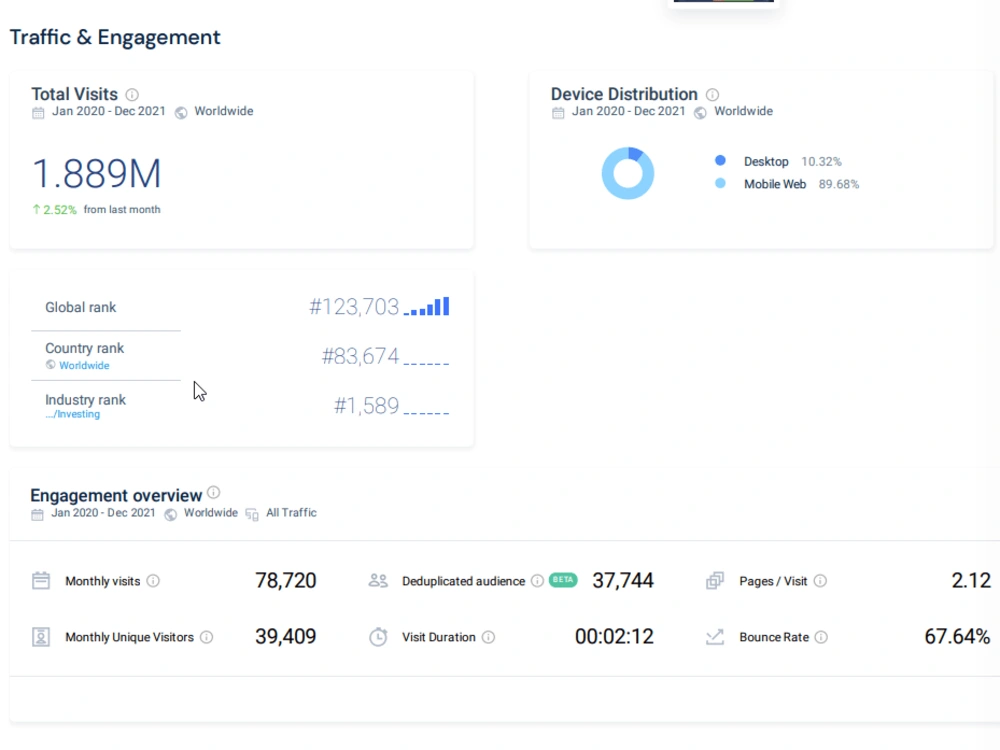Click the Country rank #83,674 value
Screen dimensions: 1000x750
(360, 357)
